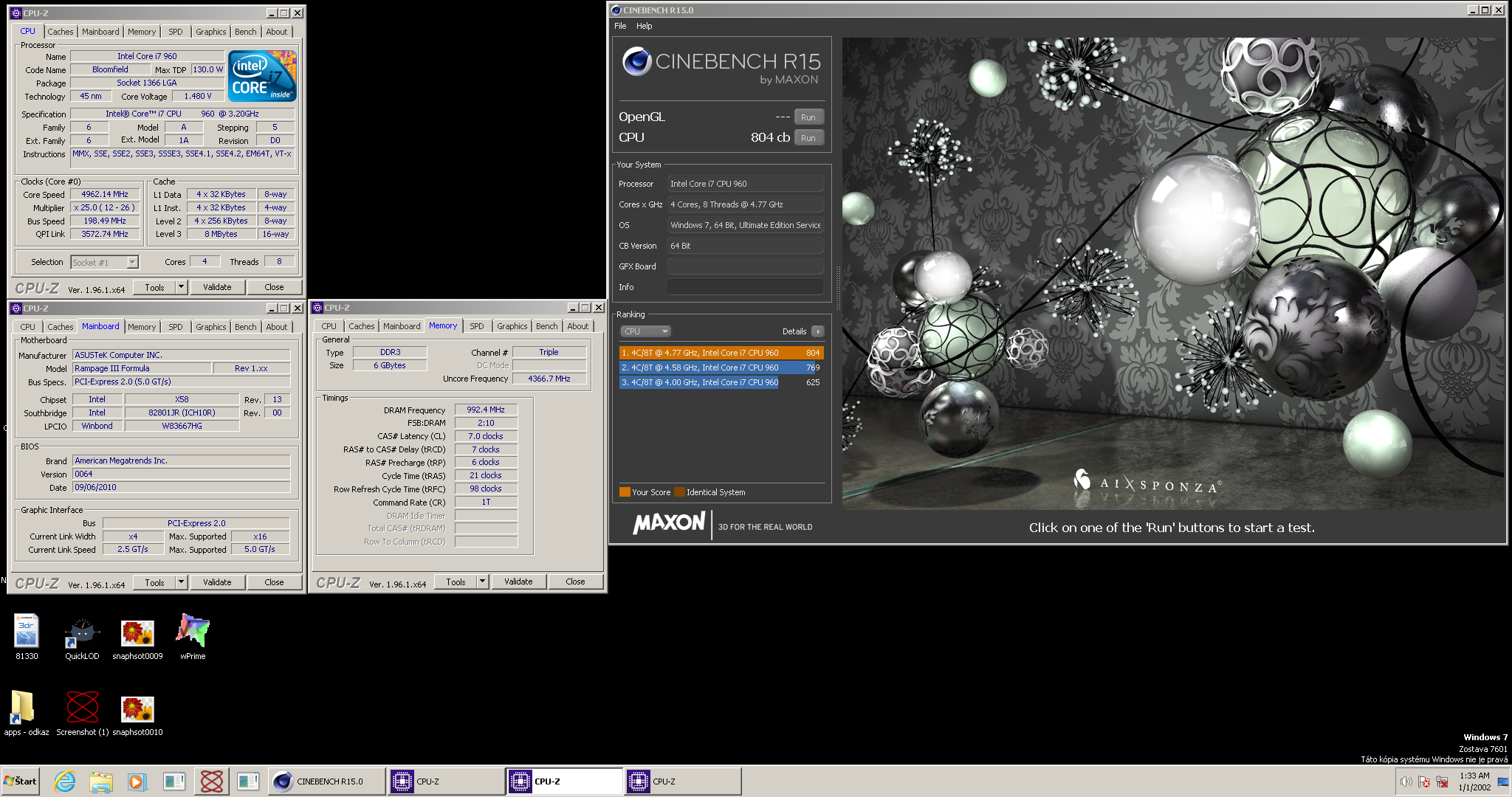
Task: Switch to Memory tab in top CPU-Z window
Action: coord(142,32)
